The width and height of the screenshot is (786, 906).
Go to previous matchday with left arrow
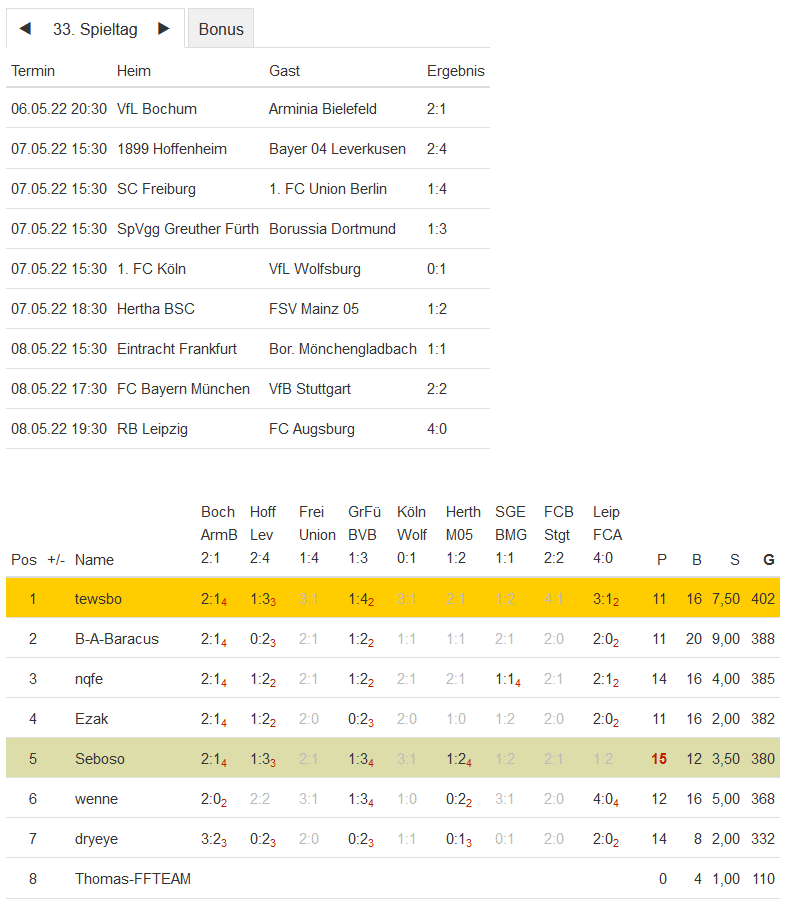(x=25, y=29)
